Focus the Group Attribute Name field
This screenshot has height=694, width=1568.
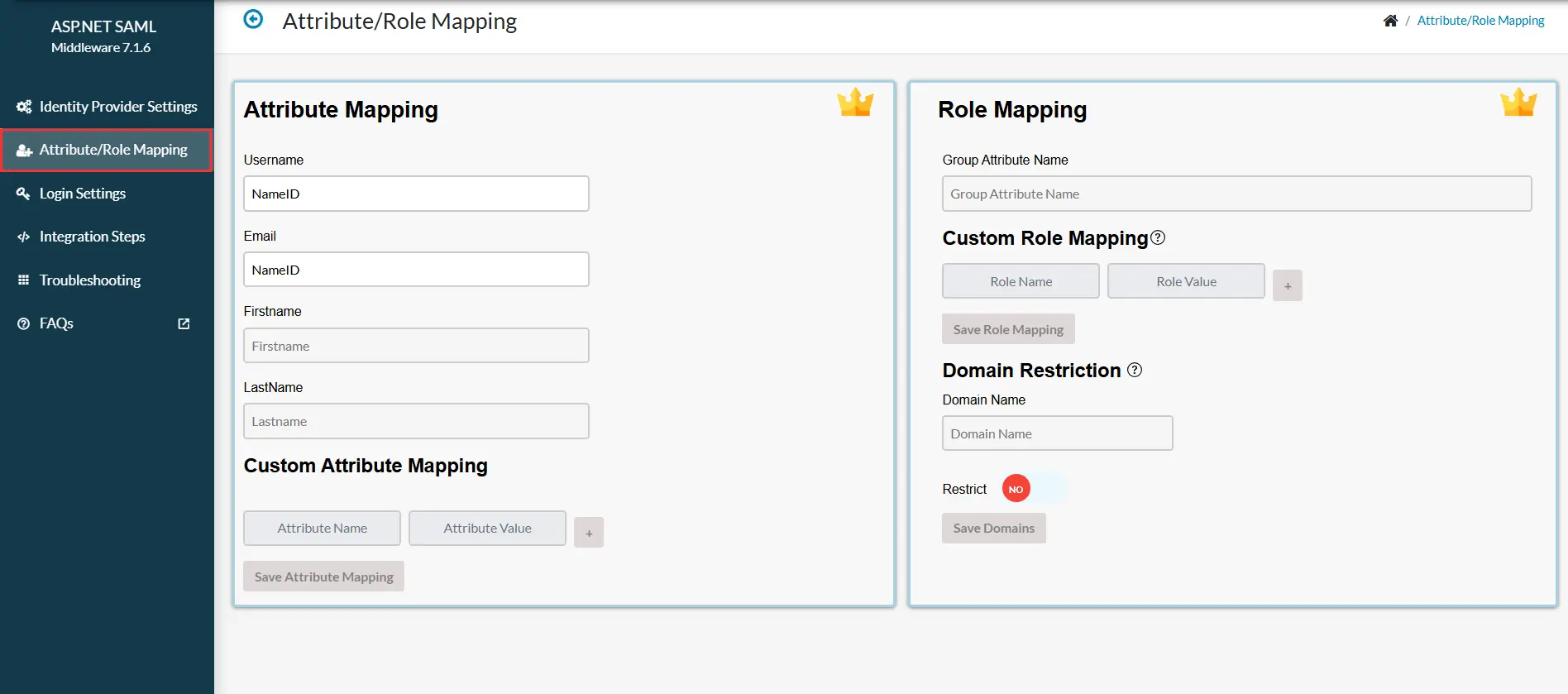(1236, 194)
